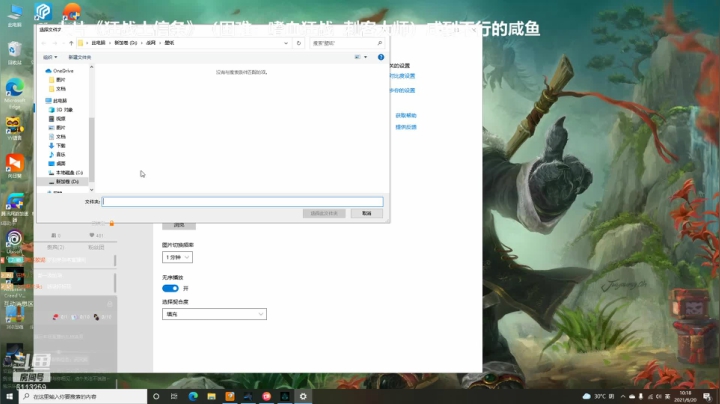
Task: Click 新加卷 (D:) in the address breadcrumb
Action: [126, 43]
